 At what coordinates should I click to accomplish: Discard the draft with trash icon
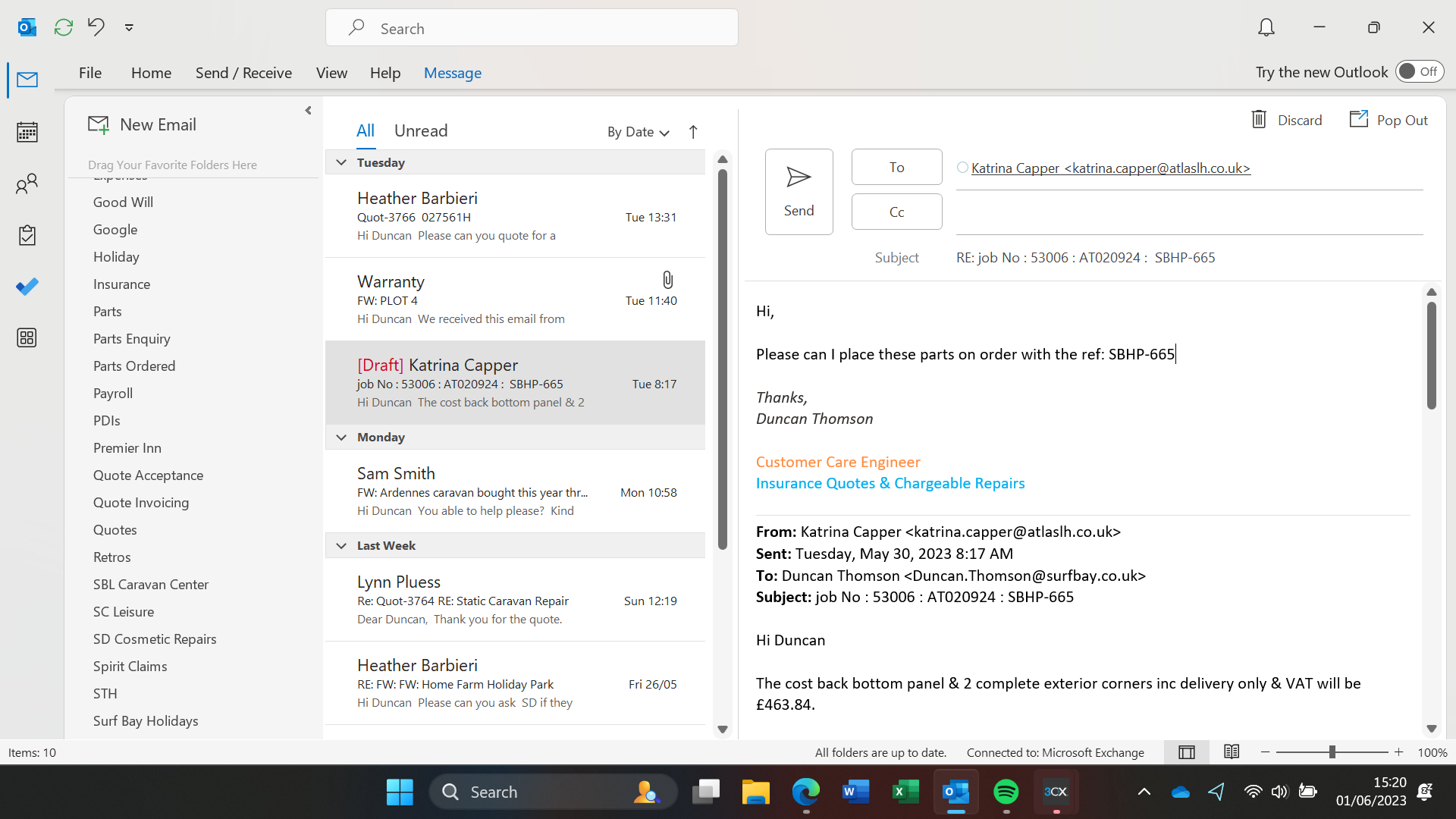pyautogui.click(x=1286, y=120)
